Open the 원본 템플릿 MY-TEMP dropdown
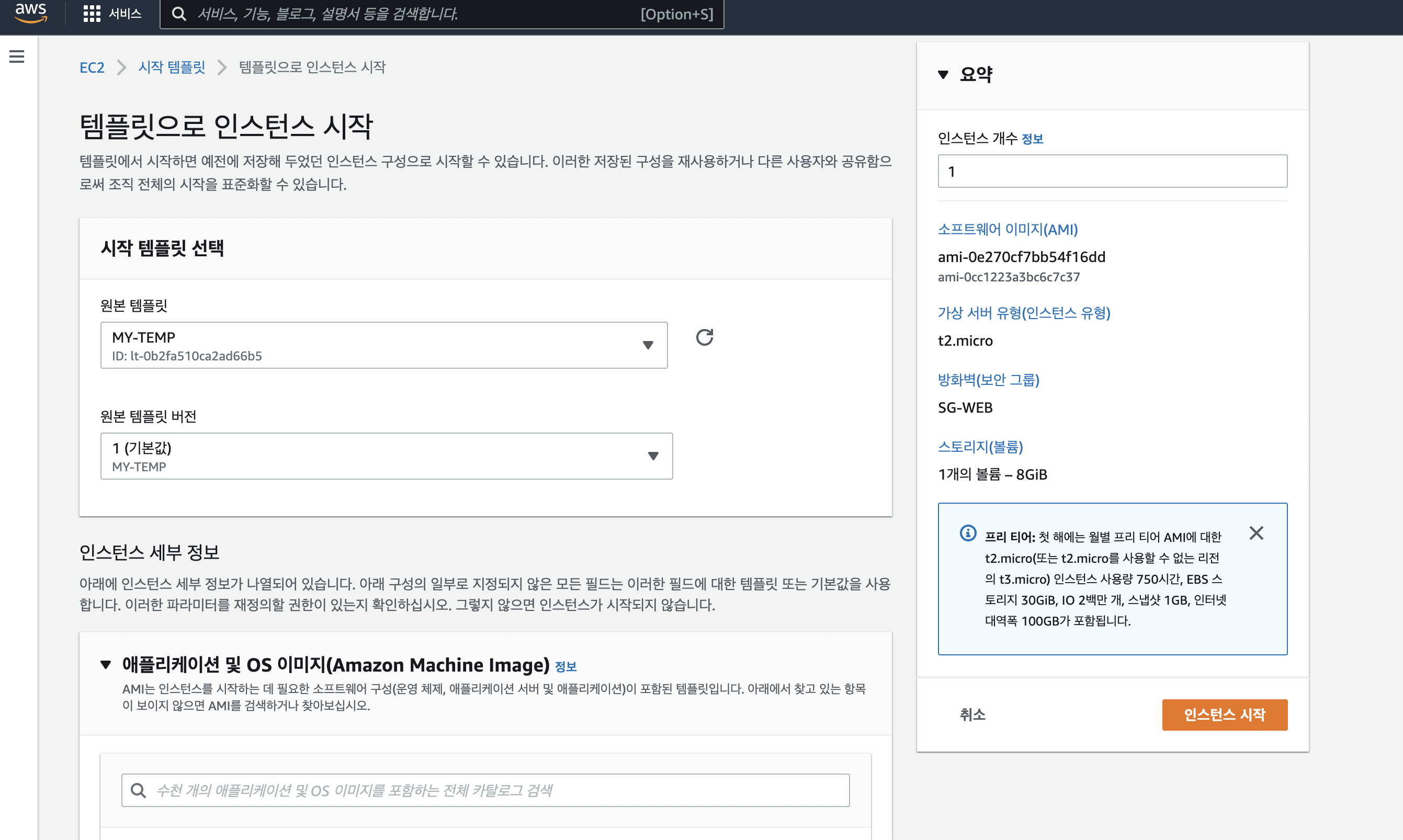 (384, 345)
